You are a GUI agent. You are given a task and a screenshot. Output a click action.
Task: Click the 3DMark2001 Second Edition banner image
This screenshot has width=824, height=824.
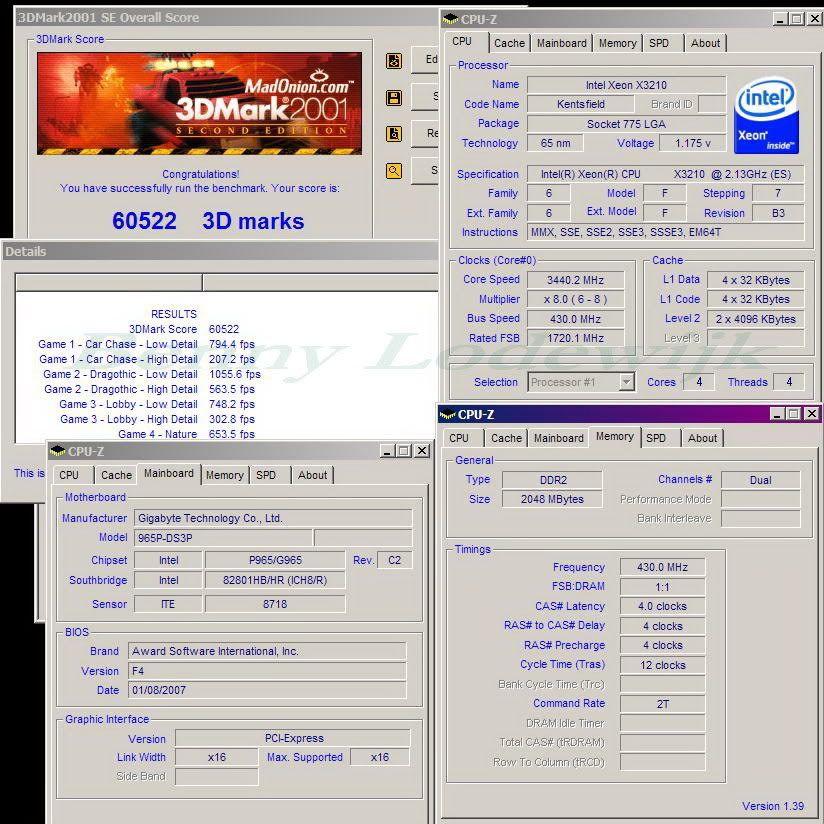pos(199,103)
